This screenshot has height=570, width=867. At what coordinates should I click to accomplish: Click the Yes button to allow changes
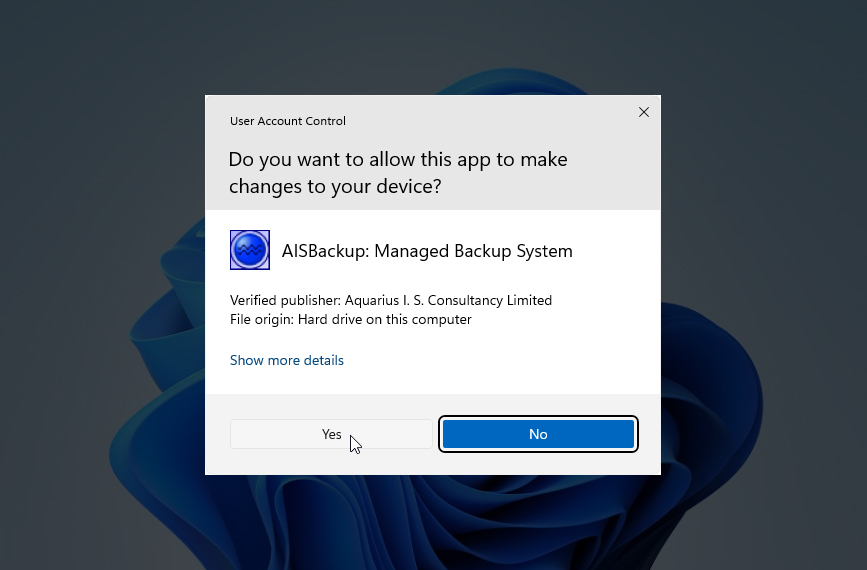331,434
